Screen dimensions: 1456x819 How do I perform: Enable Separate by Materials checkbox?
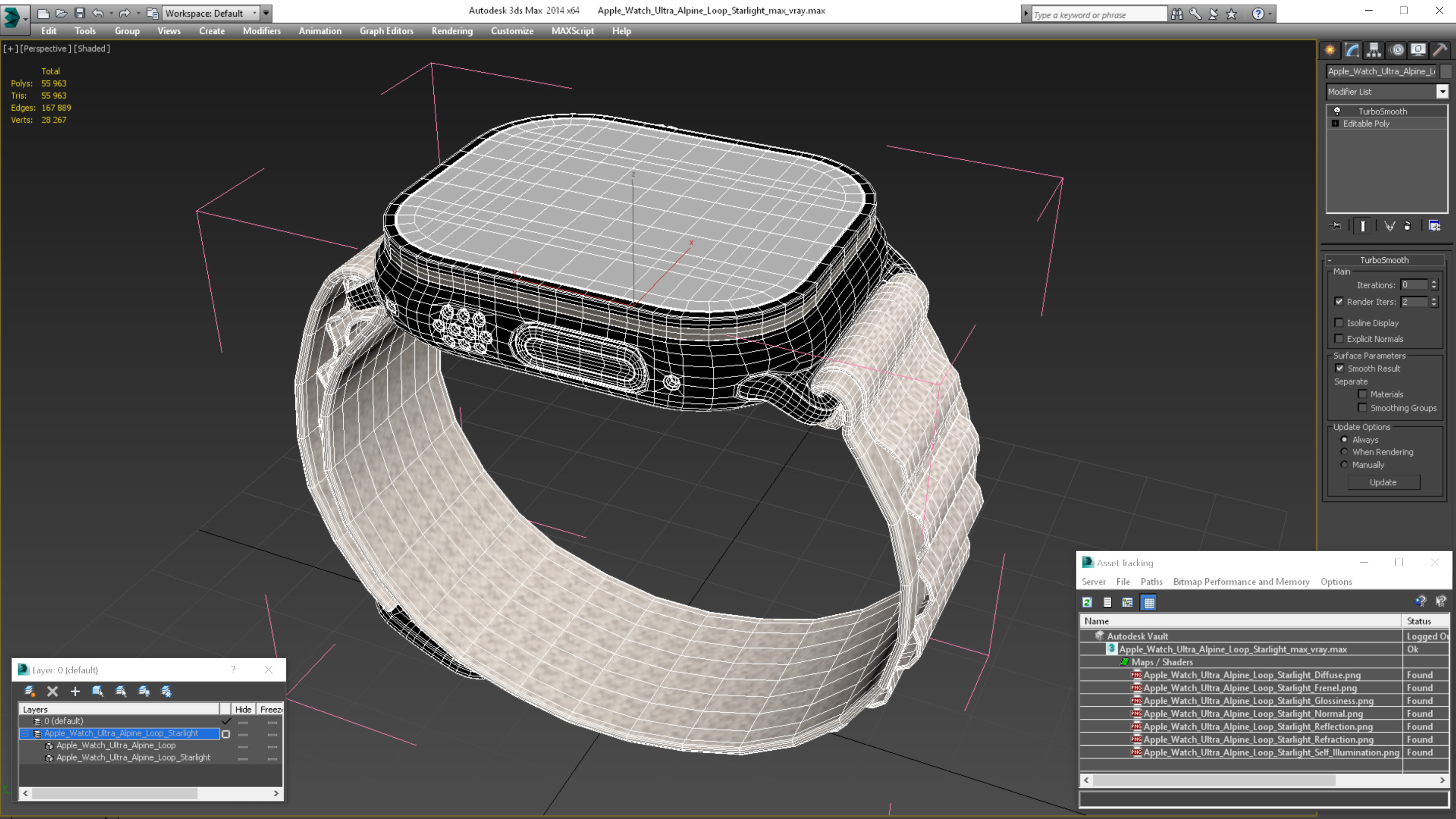coord(1362,394)
